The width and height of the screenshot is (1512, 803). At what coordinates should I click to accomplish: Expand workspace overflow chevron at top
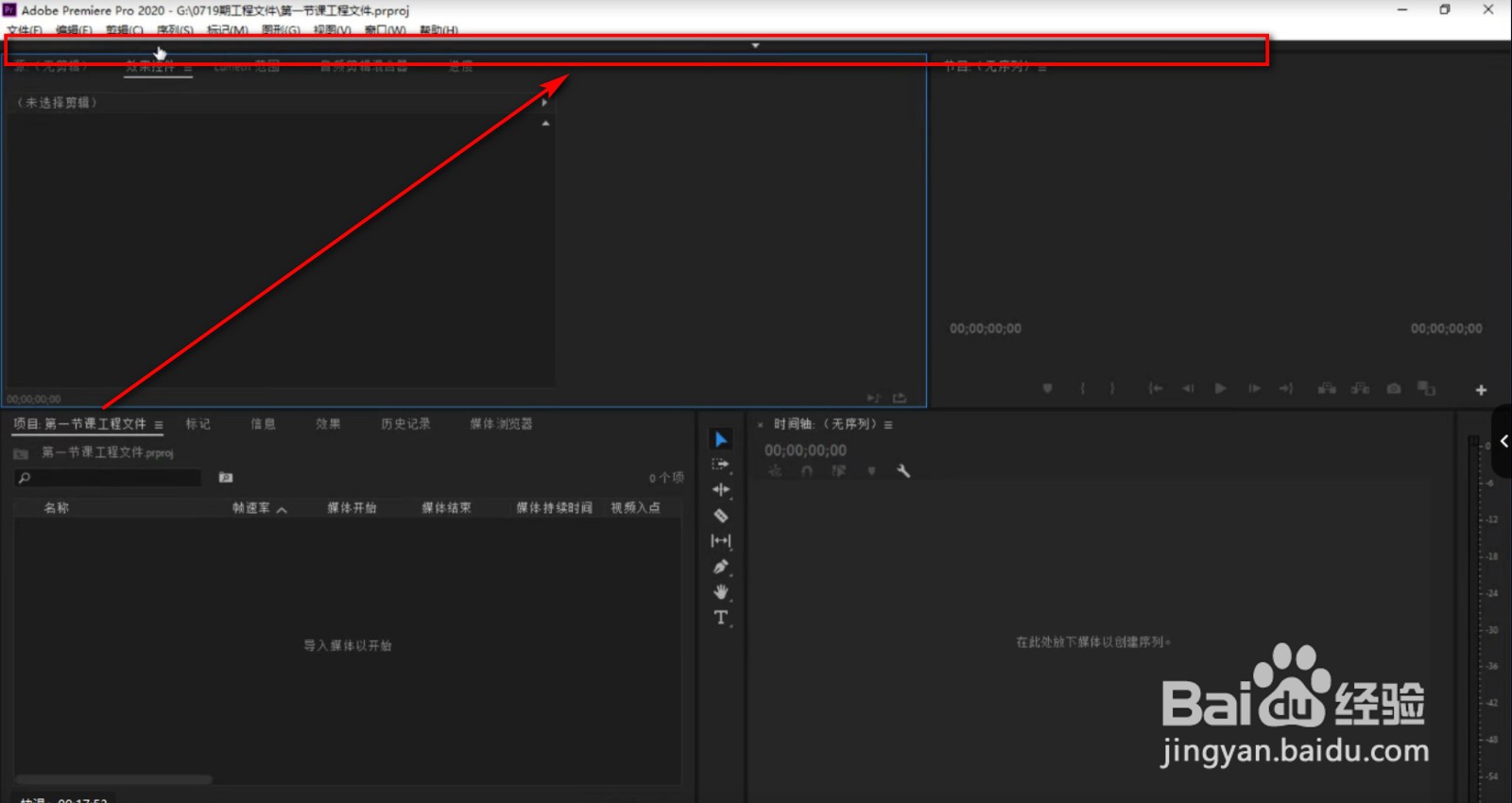[755, 45]
